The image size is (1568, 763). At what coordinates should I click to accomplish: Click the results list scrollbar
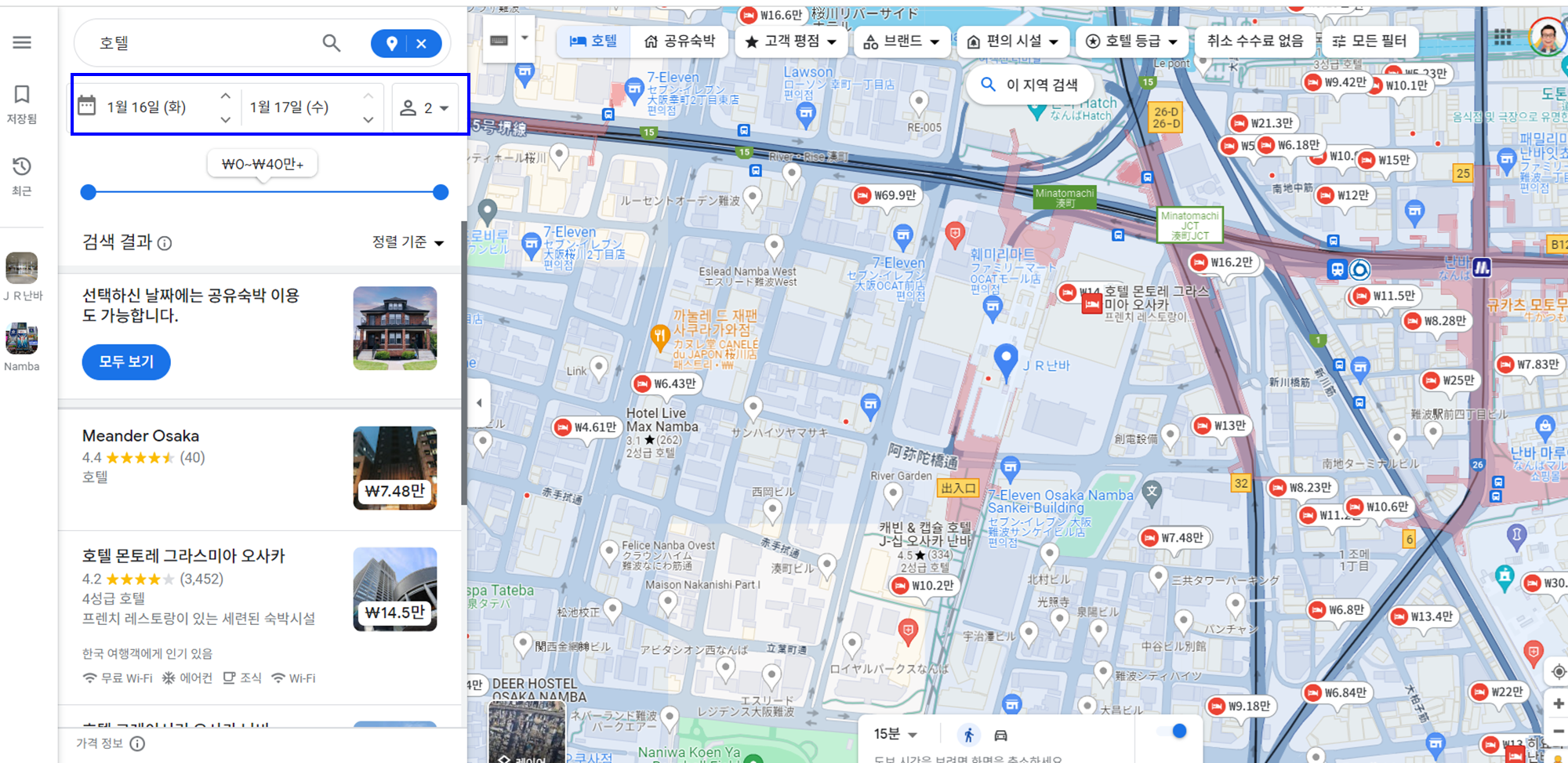[464, 362]
